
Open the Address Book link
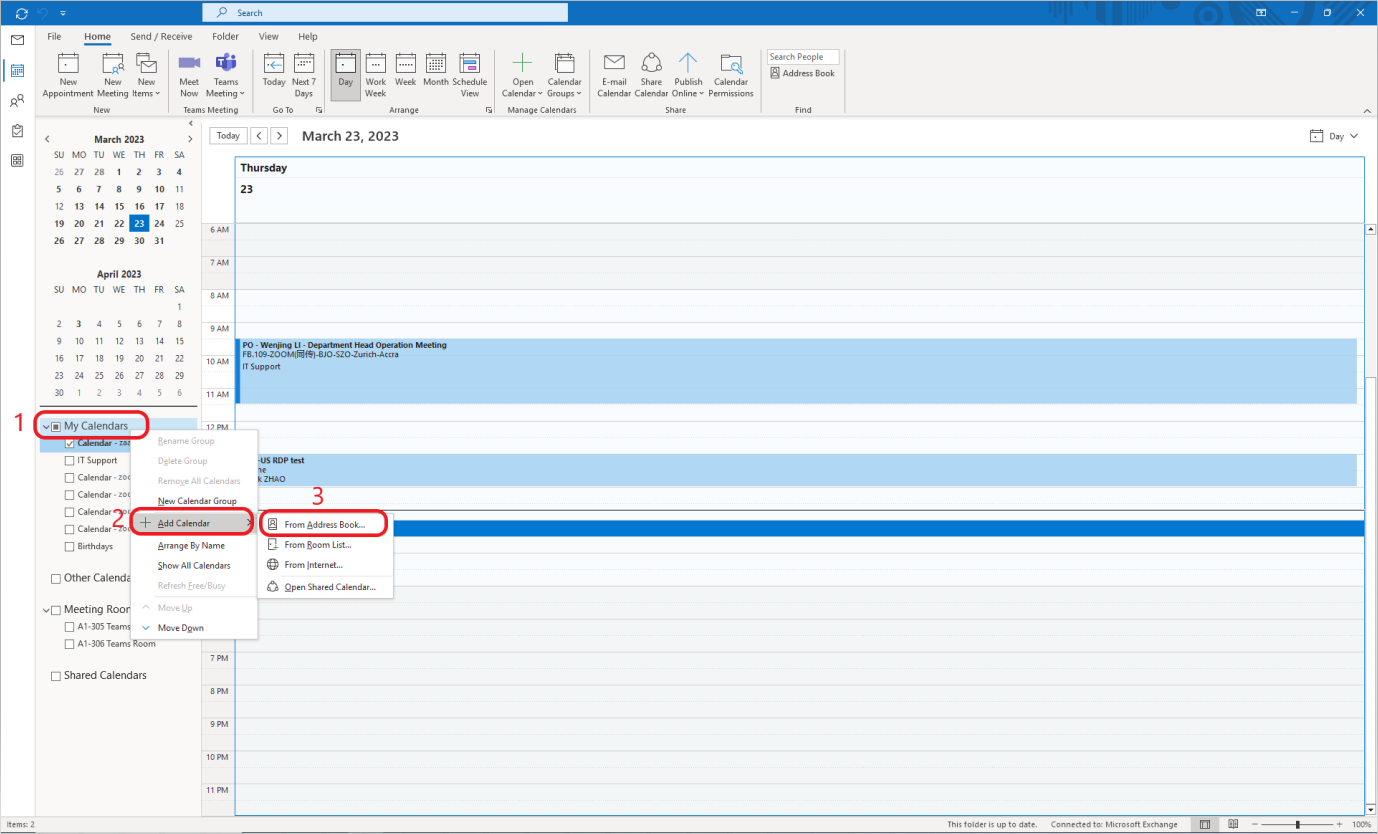[x=802, y=73]
